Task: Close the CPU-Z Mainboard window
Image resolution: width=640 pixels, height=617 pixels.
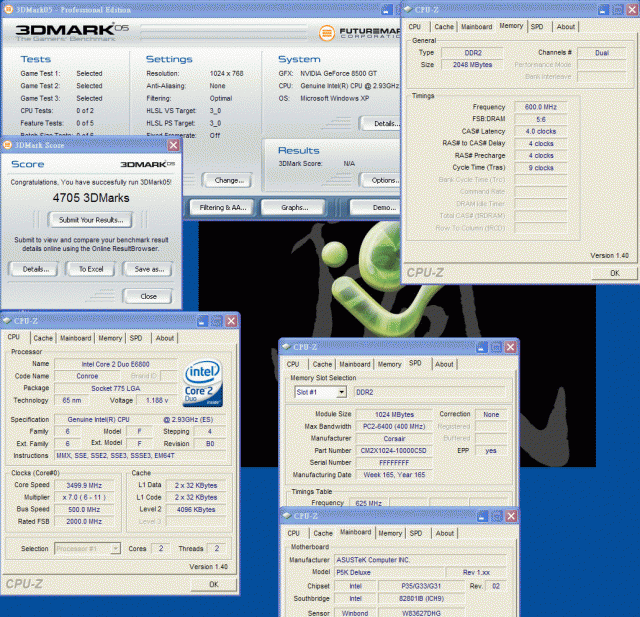Action: coord(511,516)
